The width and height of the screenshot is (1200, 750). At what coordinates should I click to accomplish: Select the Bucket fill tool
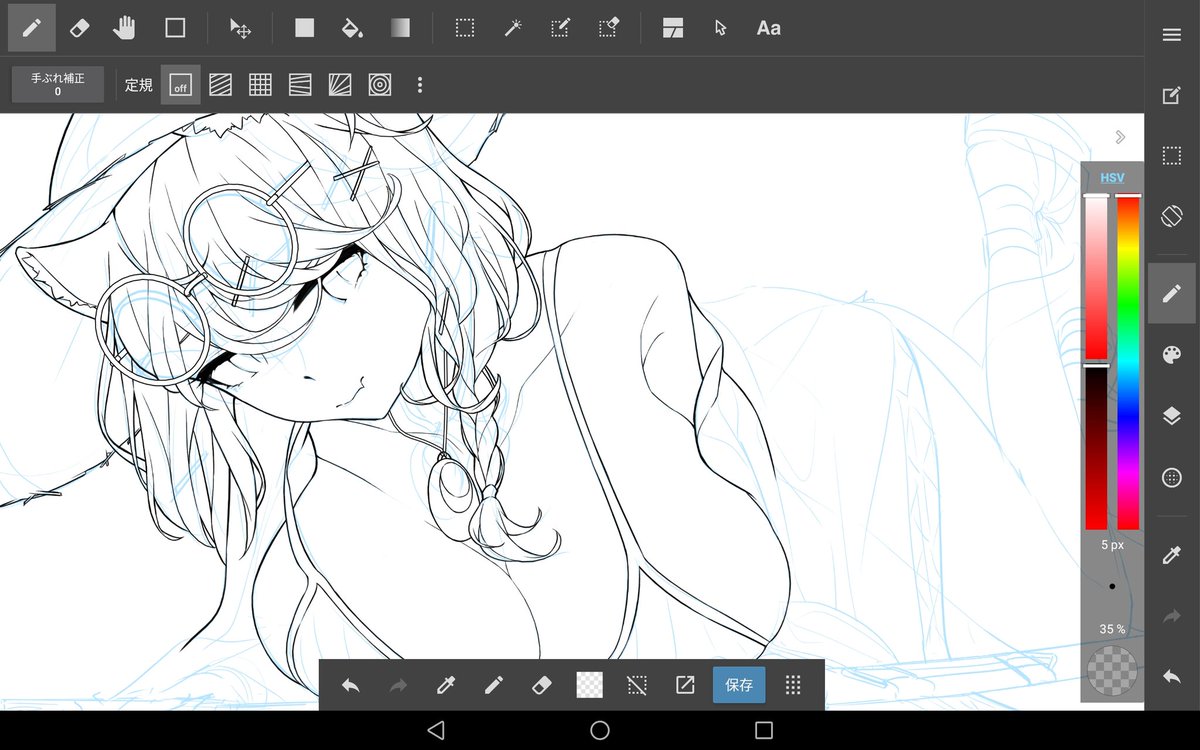(352, 28)
